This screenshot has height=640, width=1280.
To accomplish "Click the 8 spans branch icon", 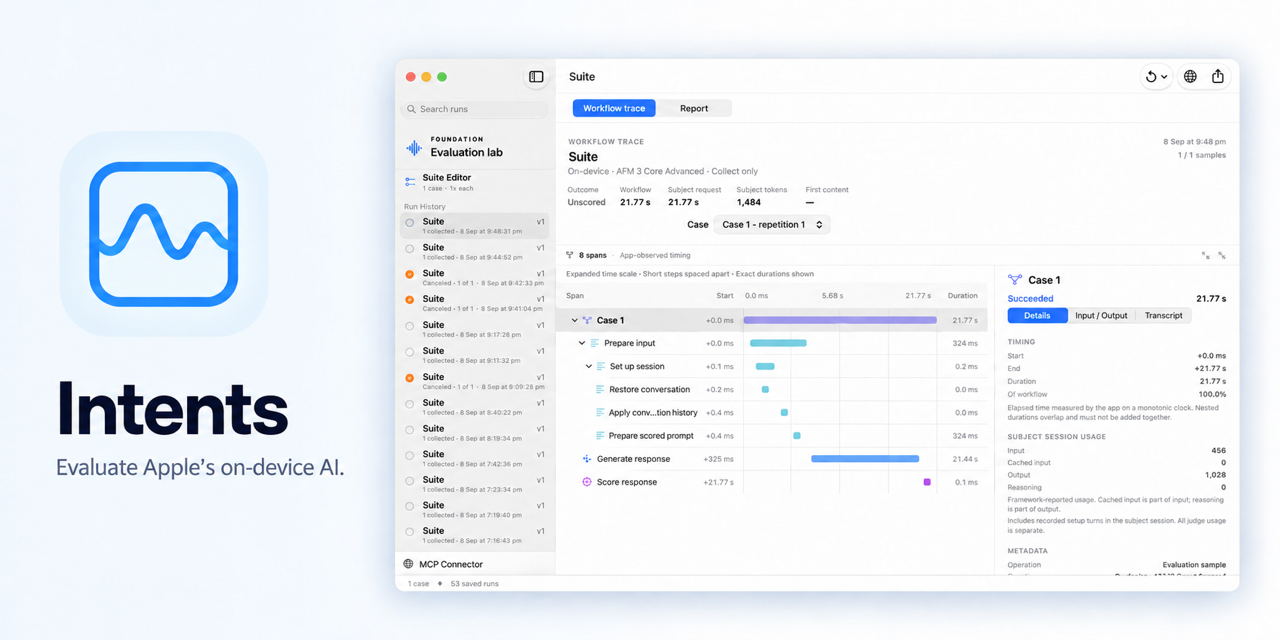I will [x=570, y=255].
